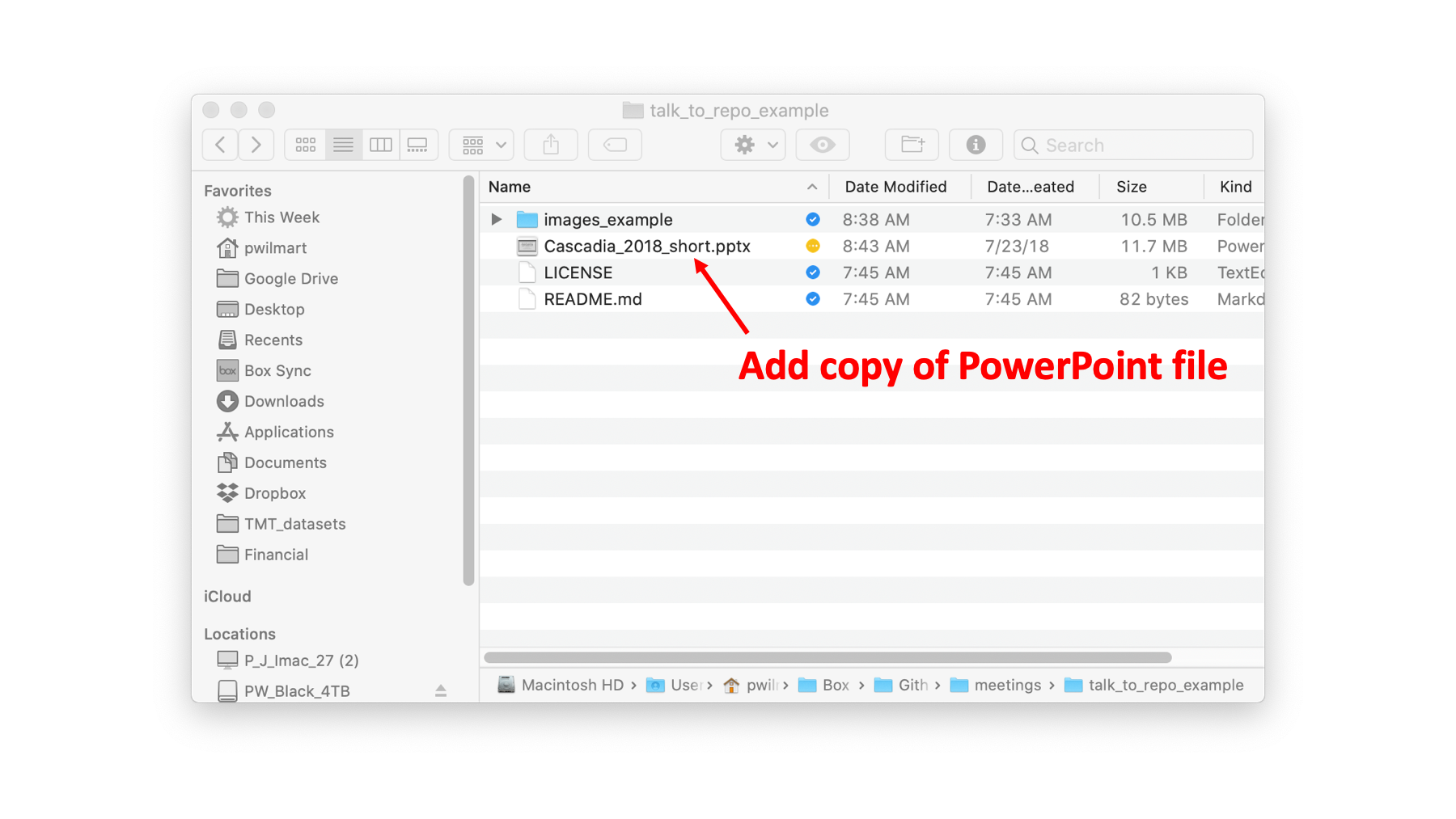Image resolution: width=1456 pixels, height=819 pixels.
Task: Click the Edit Tags toolbar button
Action: (615, 145)
